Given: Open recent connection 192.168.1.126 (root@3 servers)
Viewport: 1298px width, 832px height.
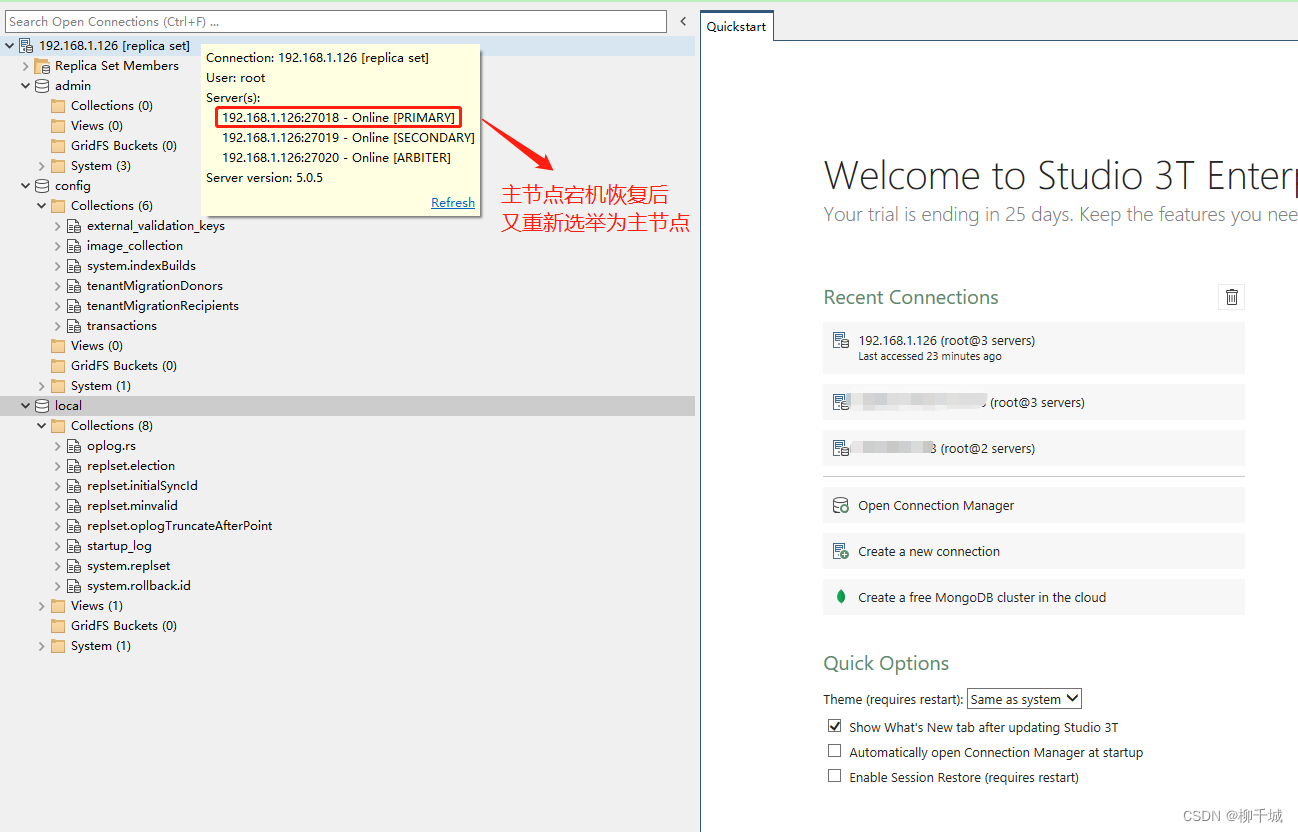Looking at the screenshot, I should point(1034,348).
